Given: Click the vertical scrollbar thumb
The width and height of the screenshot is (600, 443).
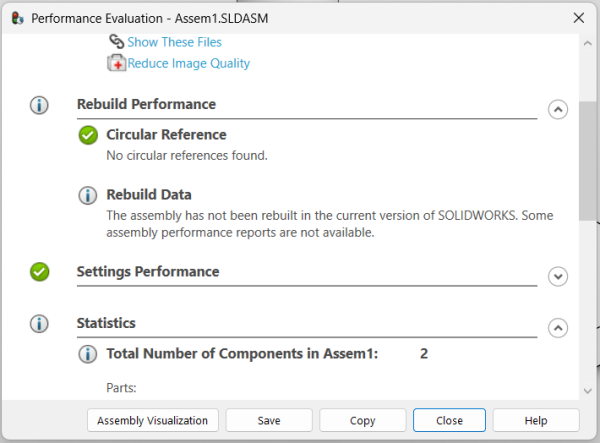Looking at the screenshot, I should pyautogui.click(x=587, y=161).
